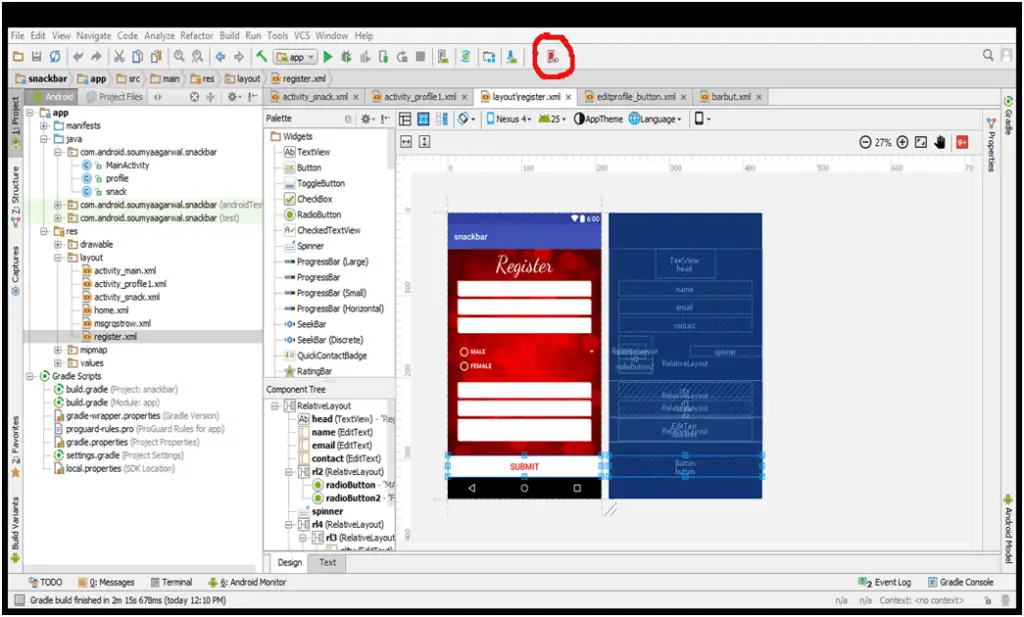Open the API 25 version dropdown

pos(555,119)
